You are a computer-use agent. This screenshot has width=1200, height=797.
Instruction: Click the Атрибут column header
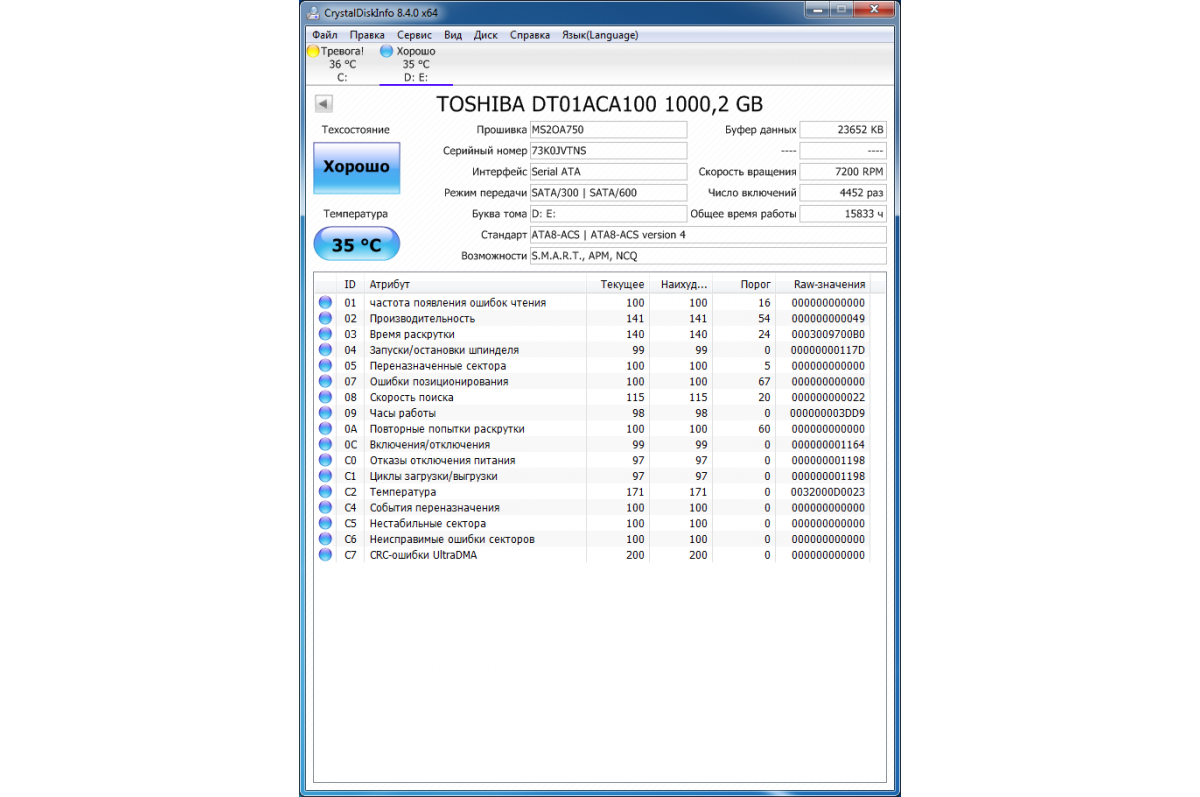pyautogui.click(x=475, y=285)
